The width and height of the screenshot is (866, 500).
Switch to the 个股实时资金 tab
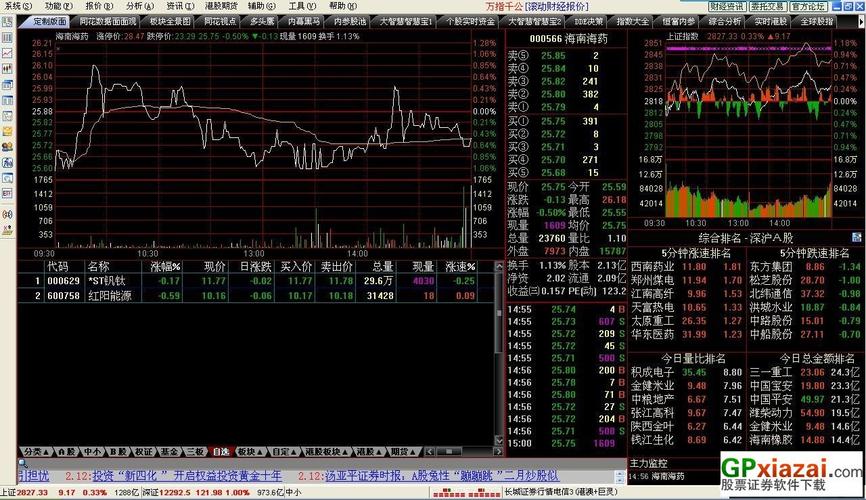[471, 22]
